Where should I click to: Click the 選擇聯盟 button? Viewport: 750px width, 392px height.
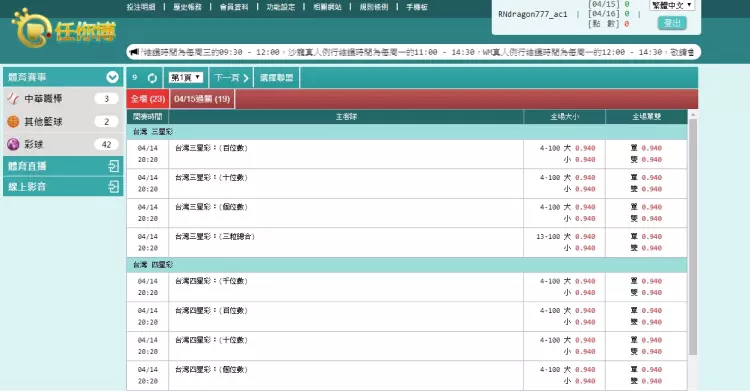pyautogui.click(x=276, y=78)
